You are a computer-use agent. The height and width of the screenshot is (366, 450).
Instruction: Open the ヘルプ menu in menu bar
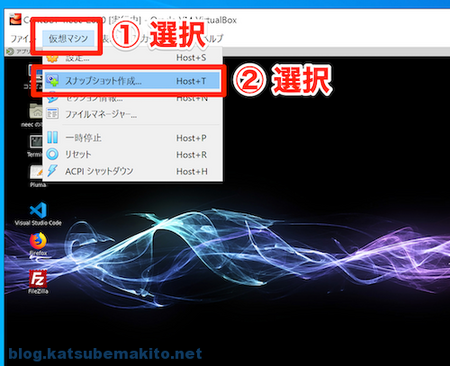tap(213, 39)
